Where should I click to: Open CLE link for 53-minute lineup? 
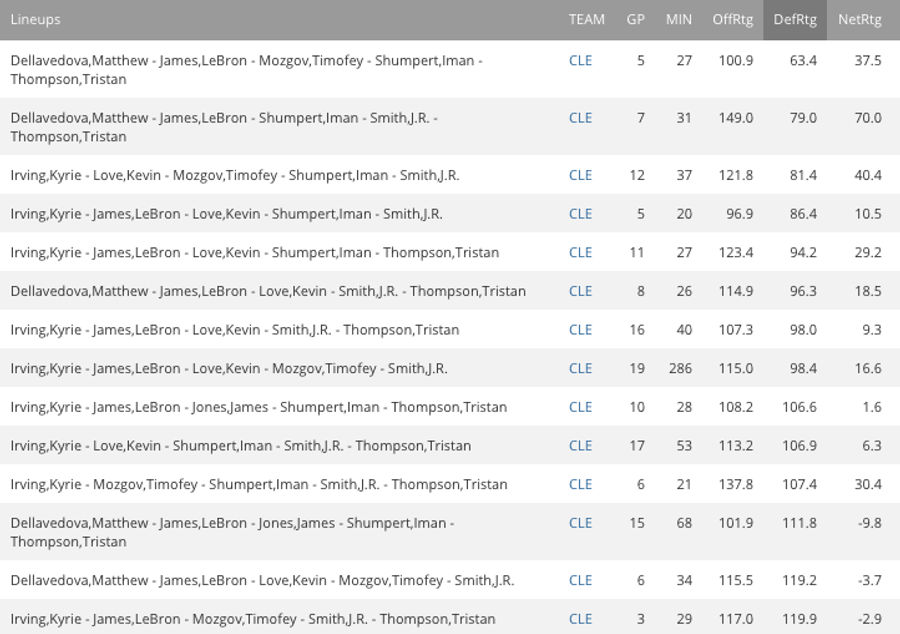[x=580, y=446]
